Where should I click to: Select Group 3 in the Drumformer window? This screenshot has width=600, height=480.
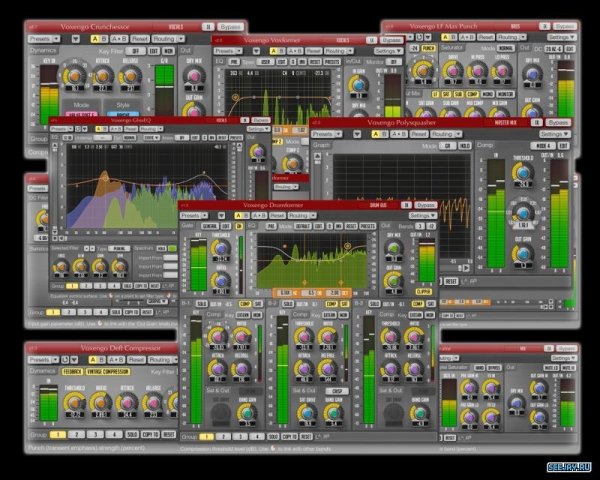[240, 437]
